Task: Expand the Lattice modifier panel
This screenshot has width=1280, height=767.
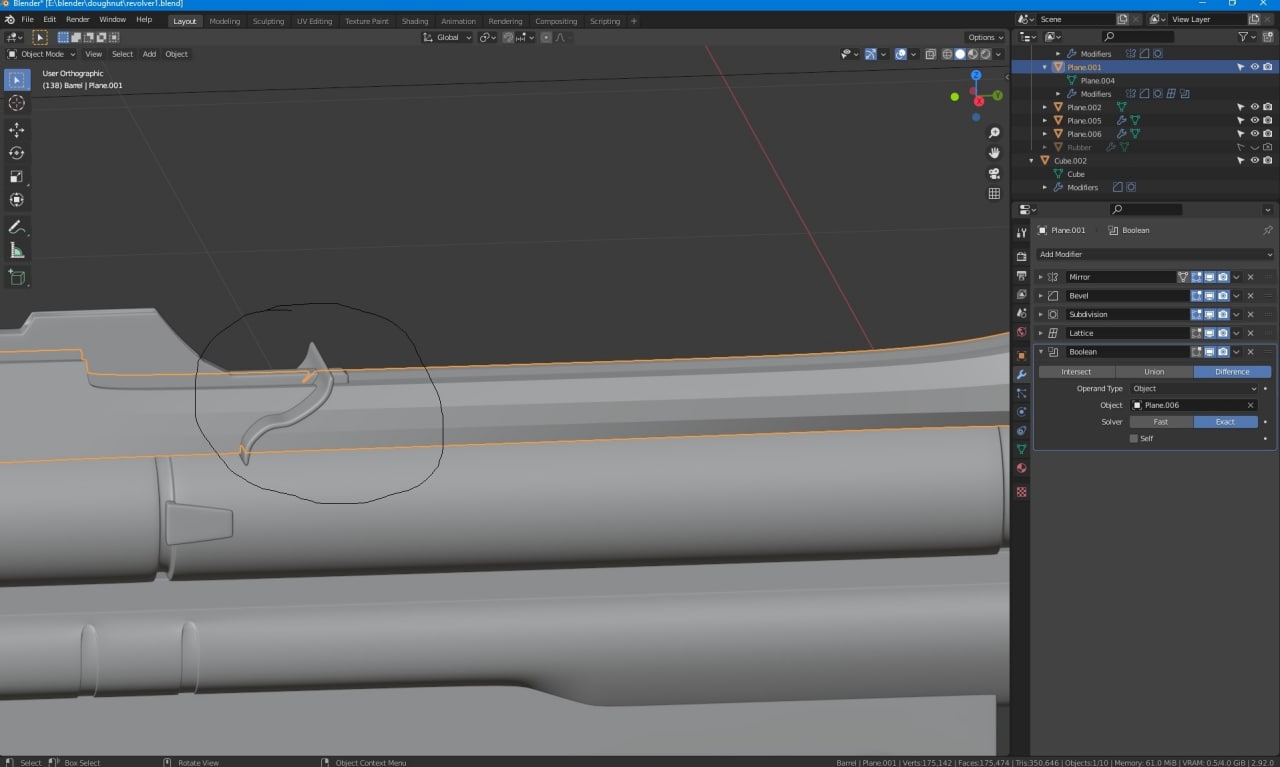Action: pyautogui.click(x=1040, y=333)
